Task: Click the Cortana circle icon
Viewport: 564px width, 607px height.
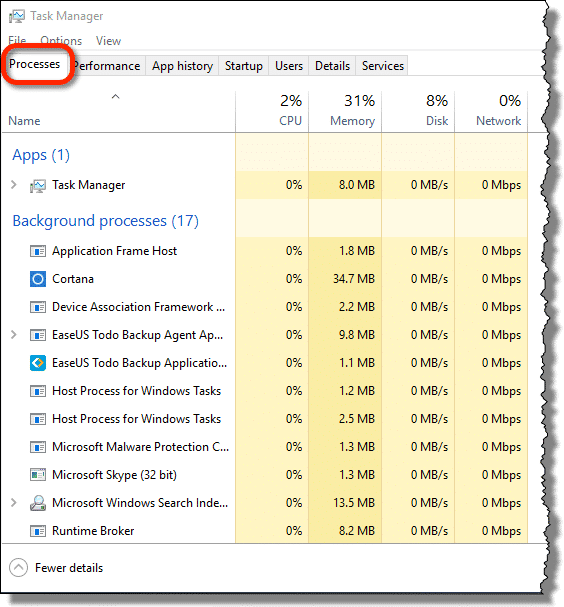Action: tap(38, 279)
